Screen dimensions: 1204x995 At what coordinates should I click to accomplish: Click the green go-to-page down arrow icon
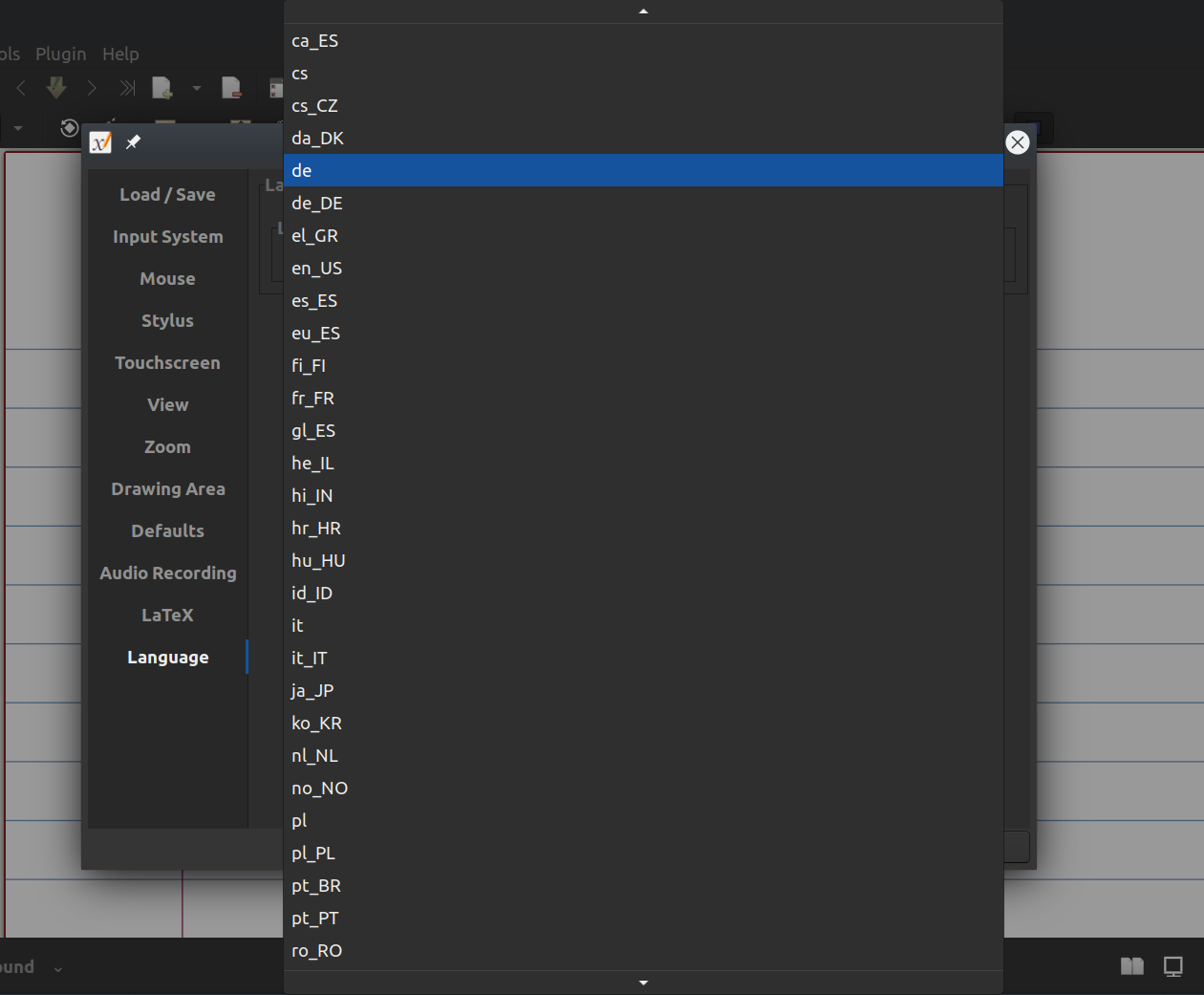click(56, 87)
